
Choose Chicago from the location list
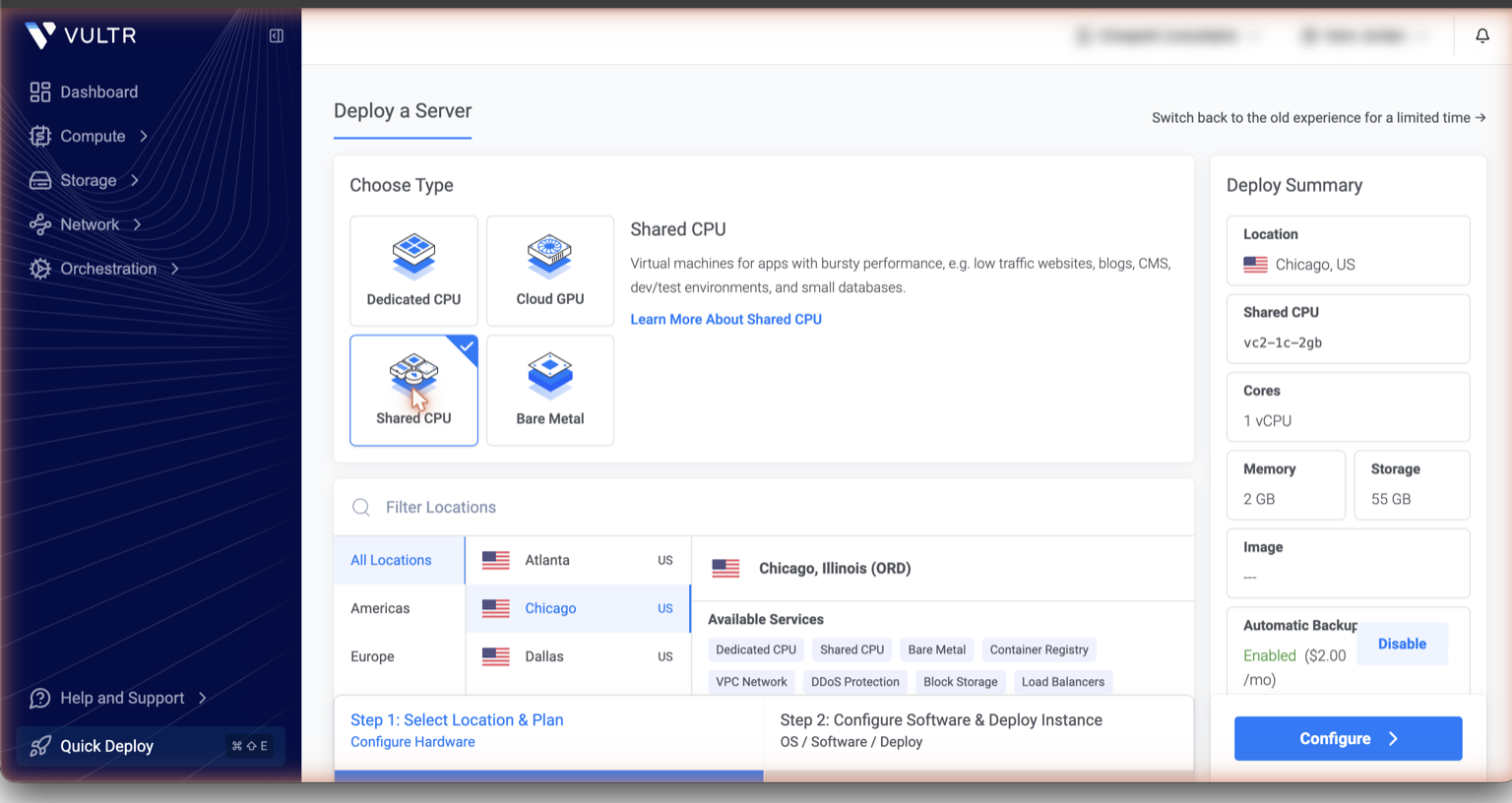pyautogui.click(x=578, y=608)
